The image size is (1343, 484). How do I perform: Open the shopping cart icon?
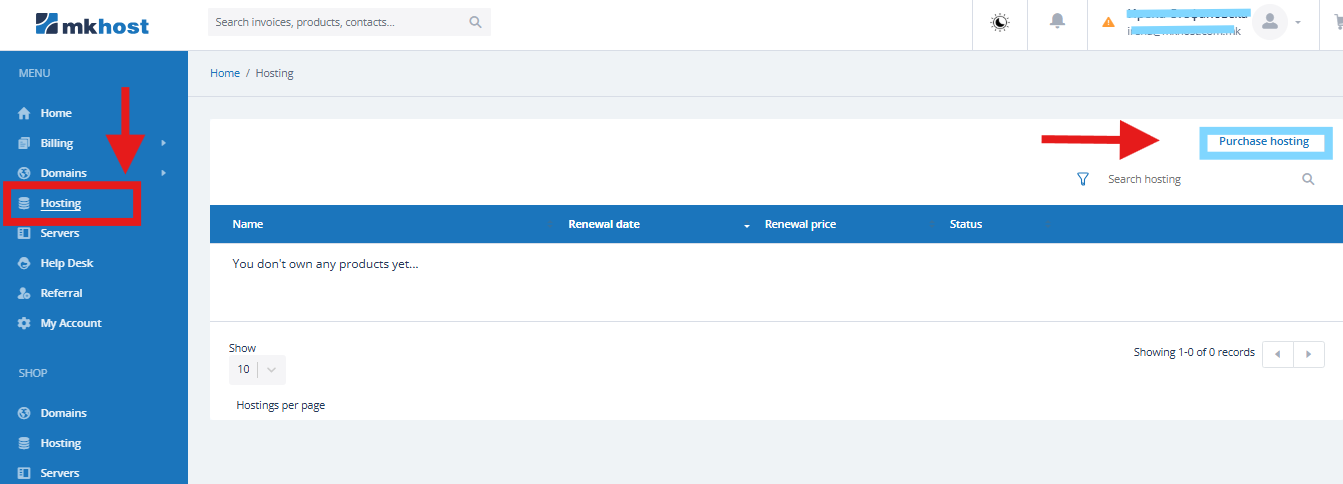[1338, 22]
